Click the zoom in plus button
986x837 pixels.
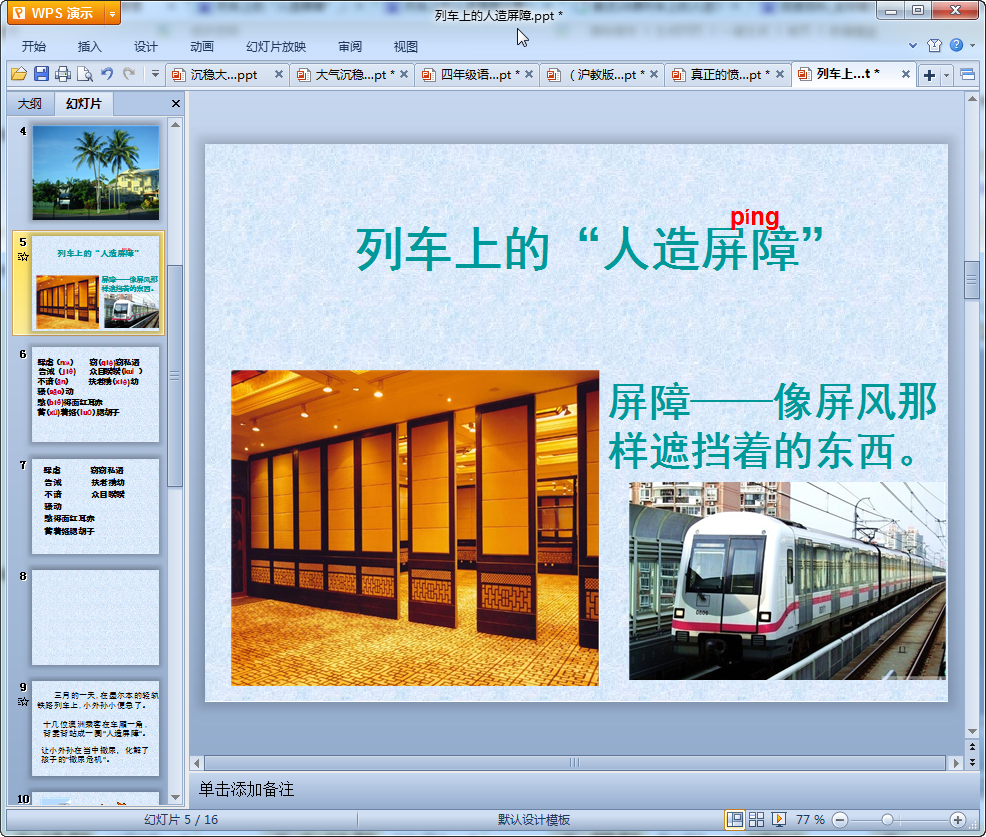958,820
